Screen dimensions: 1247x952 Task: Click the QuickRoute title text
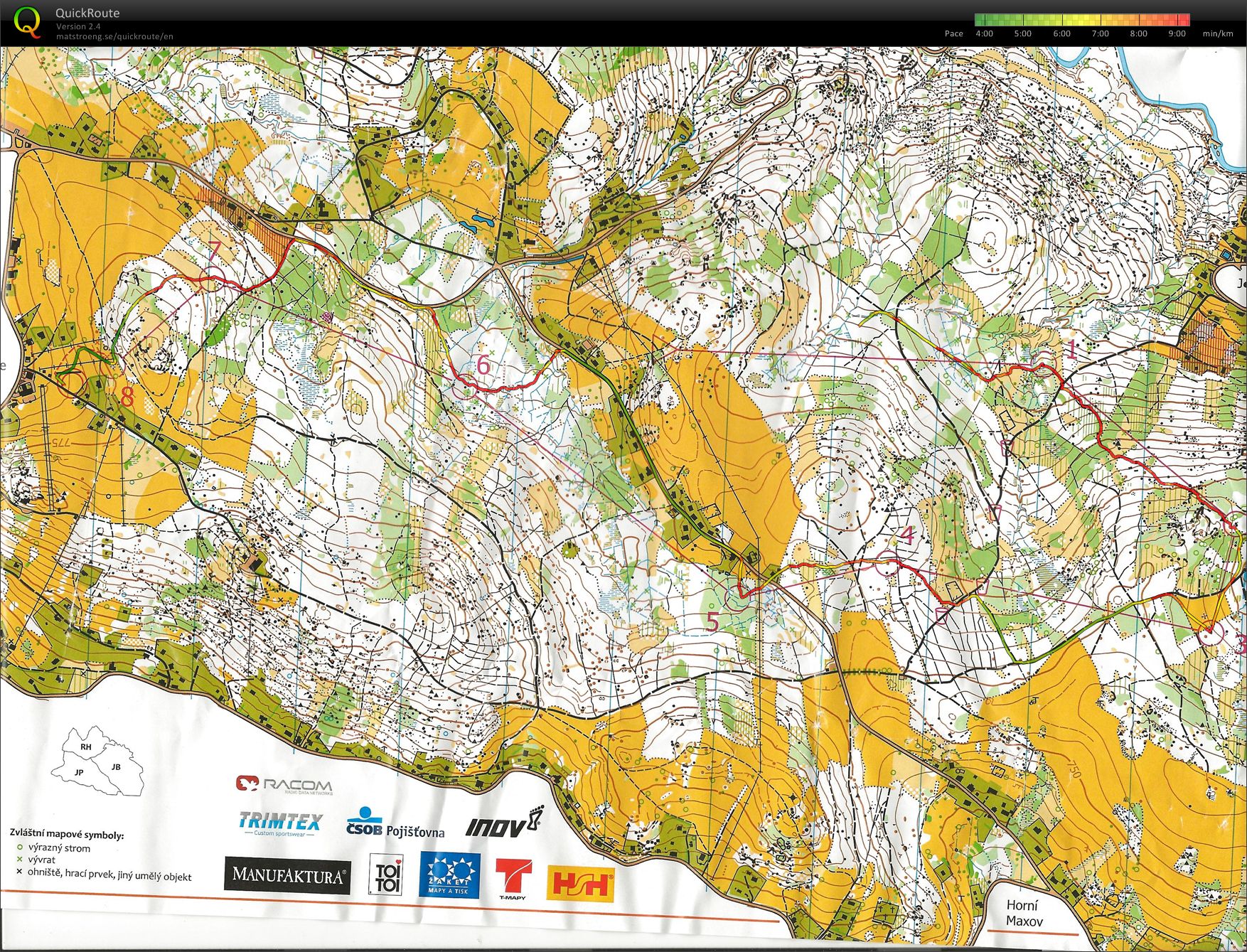coord(87,13)
